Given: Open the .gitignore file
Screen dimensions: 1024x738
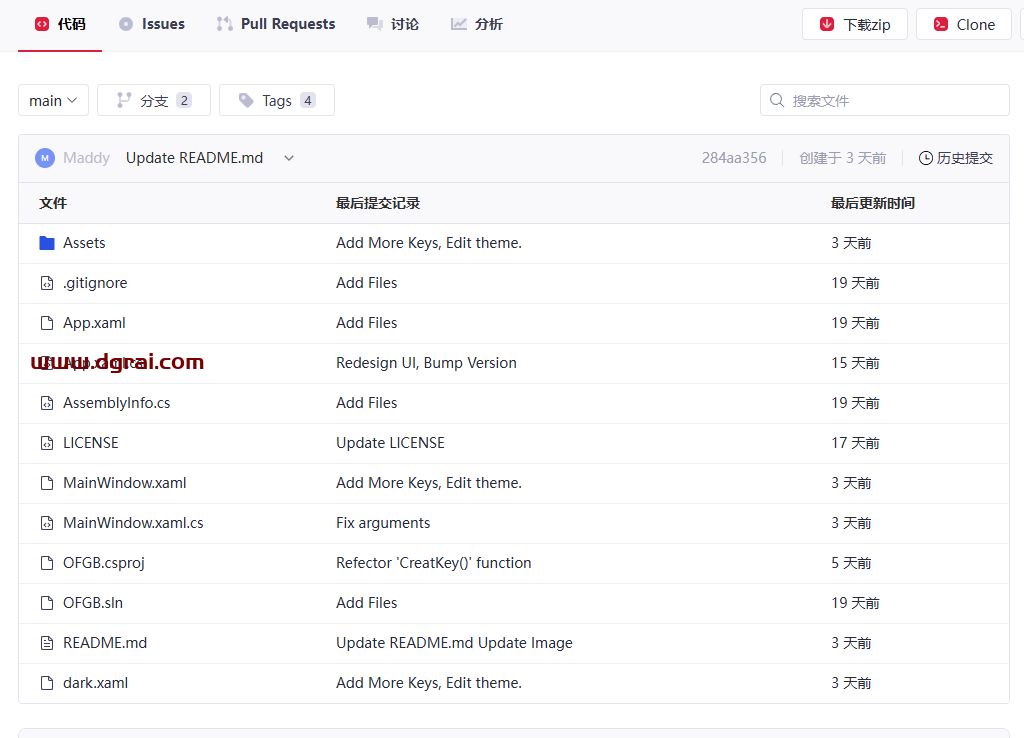Looking at the screenshot, I should [95, 283].
